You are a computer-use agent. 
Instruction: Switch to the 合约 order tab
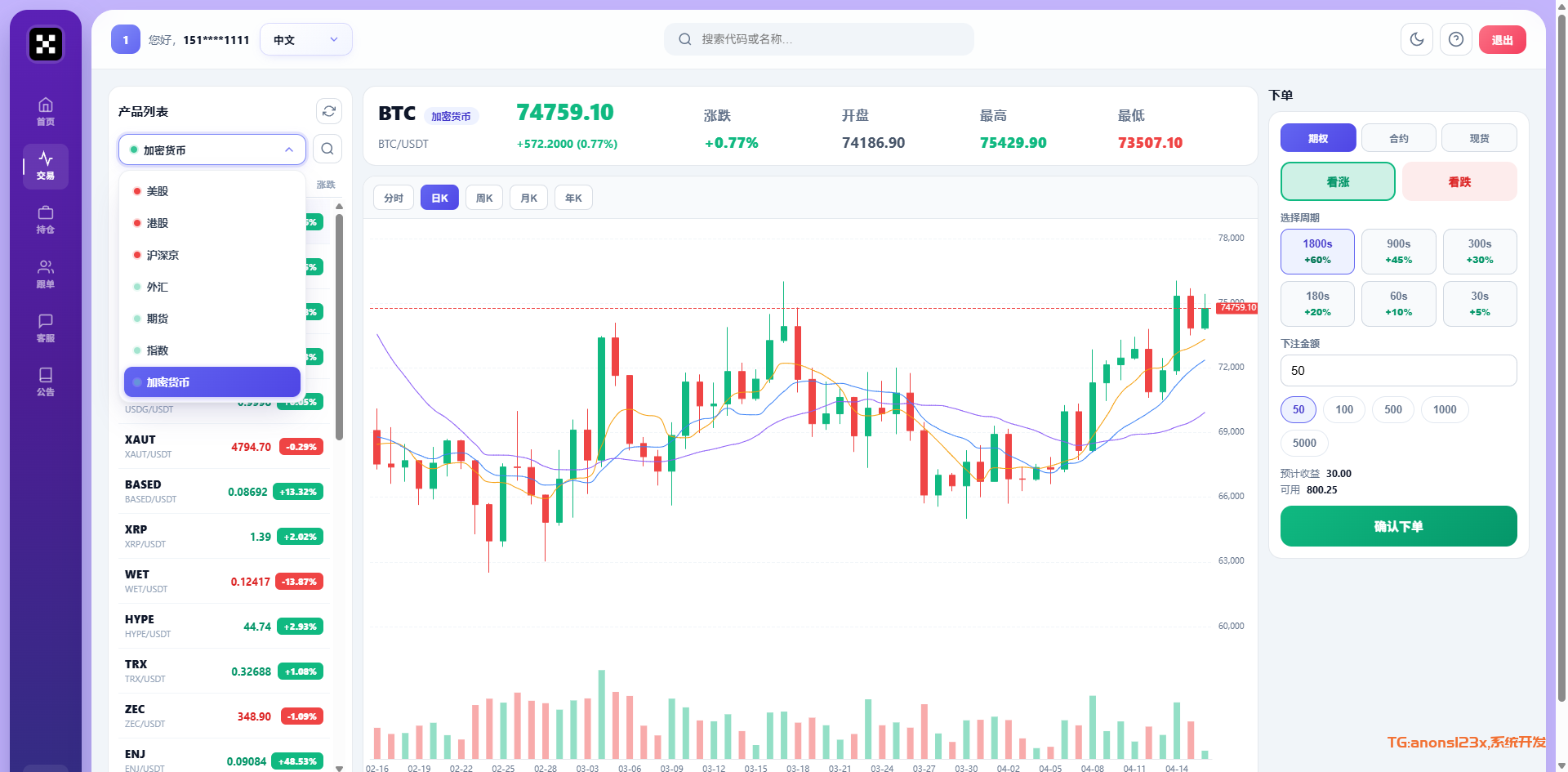pos(1398,138)
